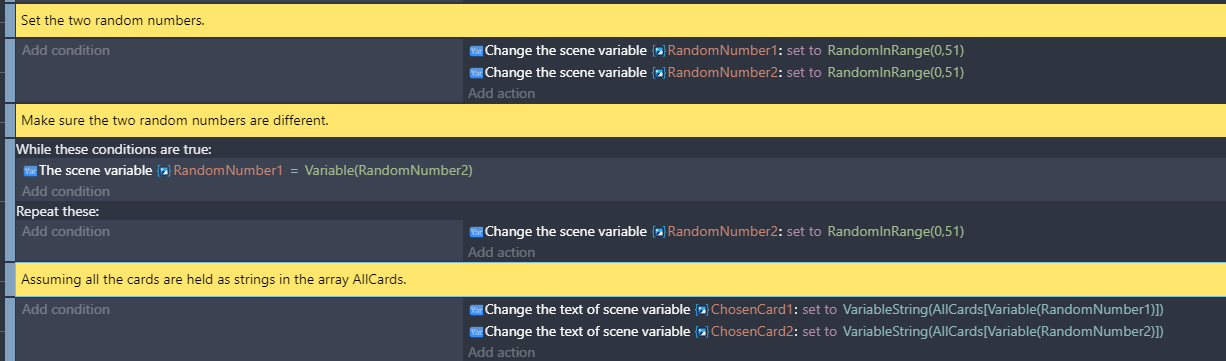
Task: Click the Var icon on the ChosenCard1 action
Action: (x=476, y=310)
